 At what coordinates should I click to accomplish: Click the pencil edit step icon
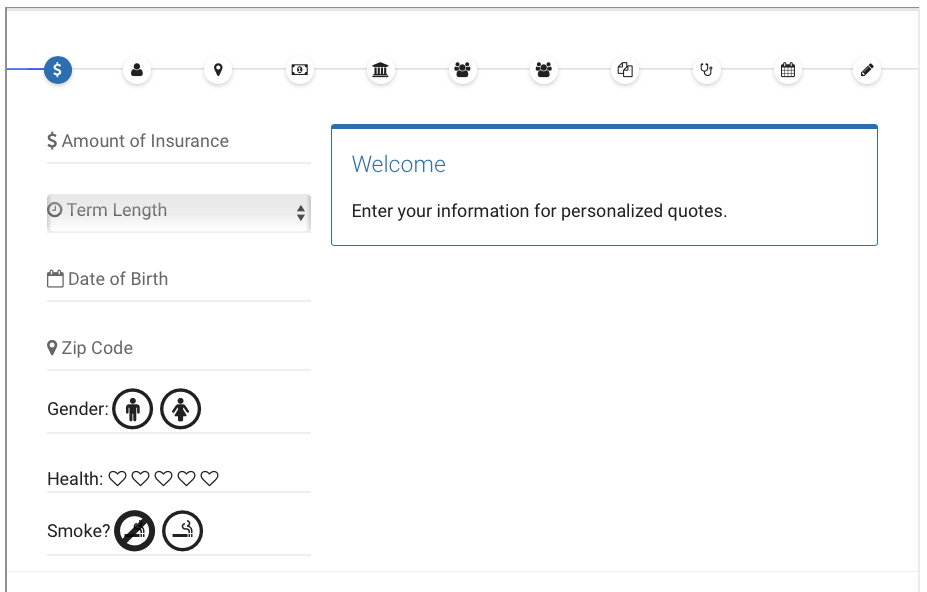[867, 70]
